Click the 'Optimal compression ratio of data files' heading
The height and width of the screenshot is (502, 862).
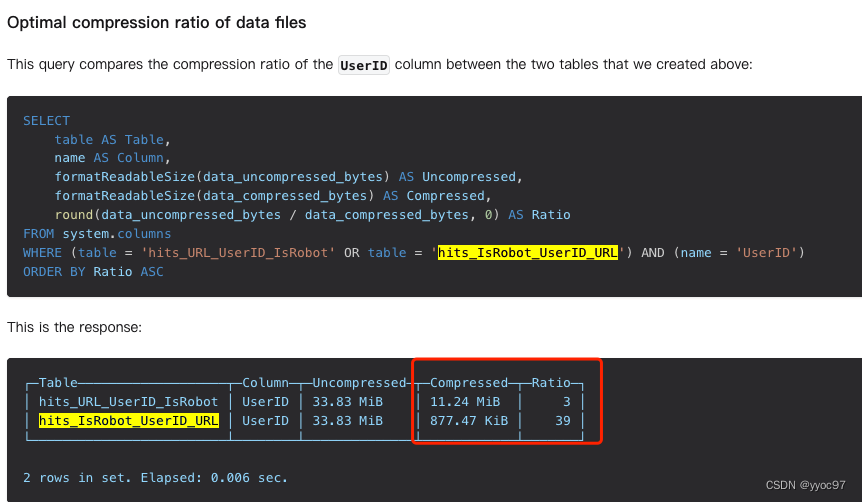(157, 23)
